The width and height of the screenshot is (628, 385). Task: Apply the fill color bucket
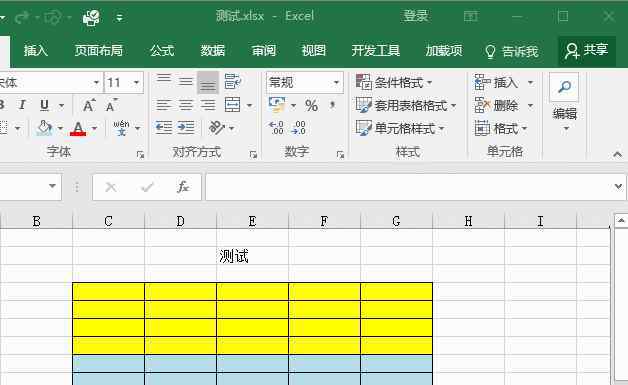pyautogui.click(x=44, y=128)
